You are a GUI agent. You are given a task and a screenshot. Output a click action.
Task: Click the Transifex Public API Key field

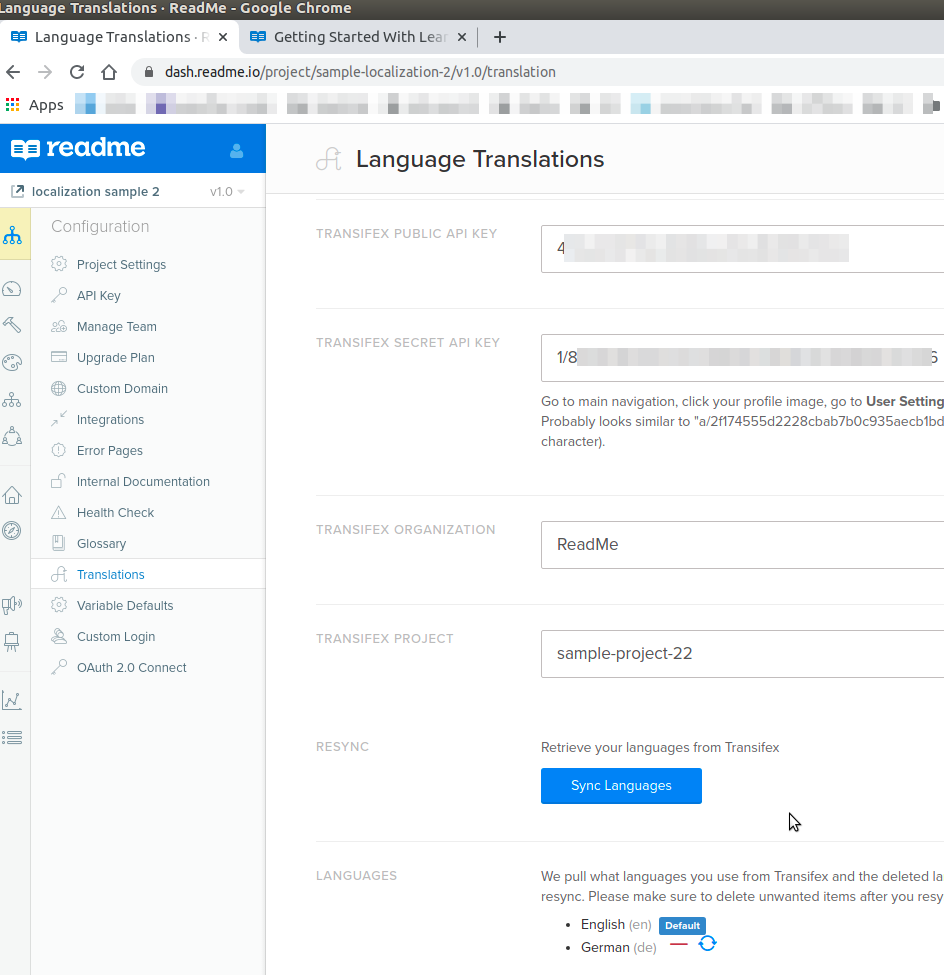[743, 249]
